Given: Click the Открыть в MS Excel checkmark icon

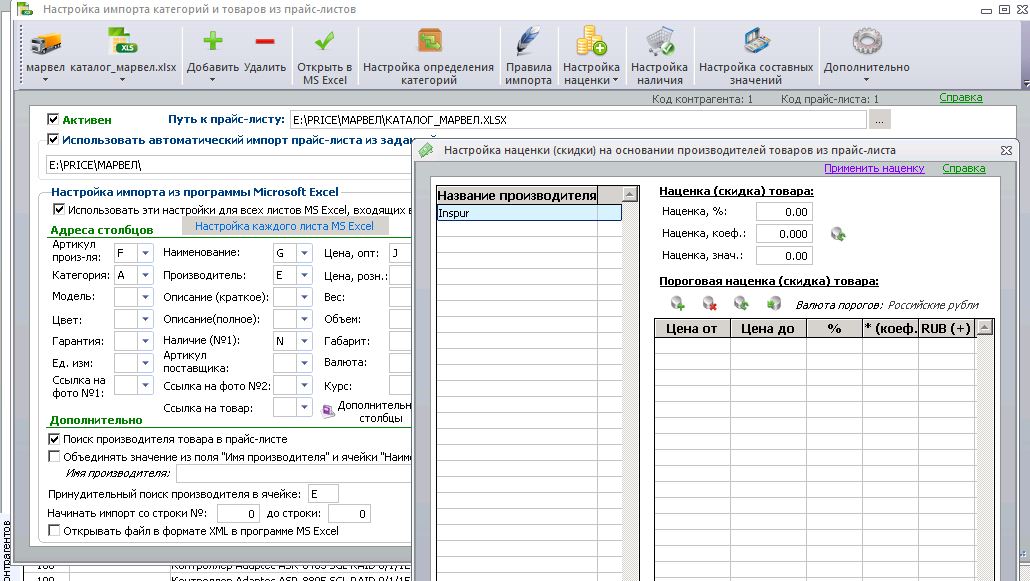Looking at the screenshot, I should point(325,41).
